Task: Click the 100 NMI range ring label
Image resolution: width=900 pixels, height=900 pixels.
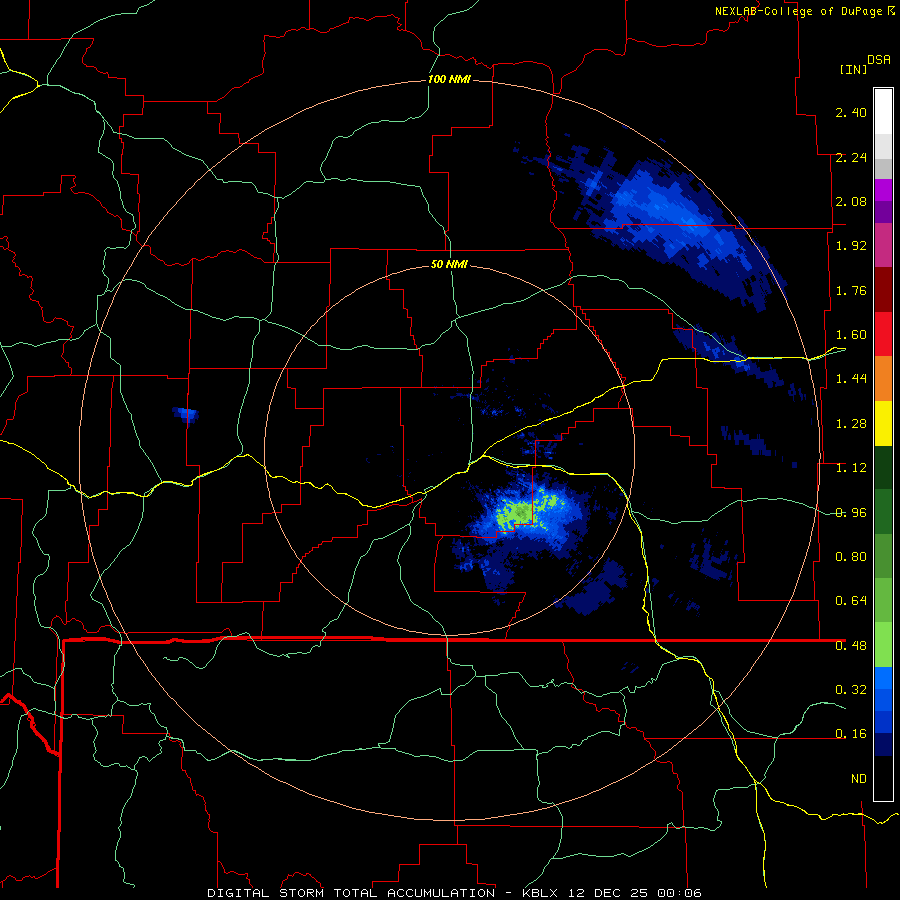Action: (x=449, y=79)
